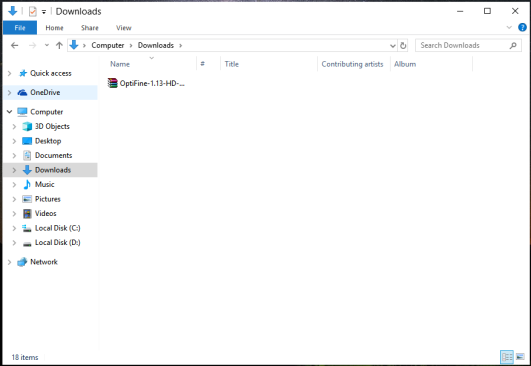The height and width of the screenshot is (366, 531).
Task: Sort by the # column header
Action: pos(203,64)
